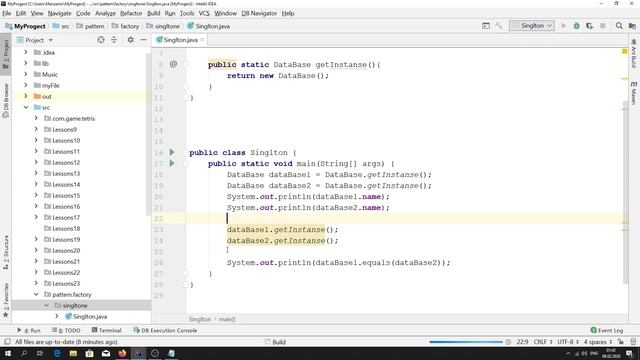This screenshot has height=360, width=640.
Task: Click run gutter arrow beside class Singlton
Action: point(172,152)
